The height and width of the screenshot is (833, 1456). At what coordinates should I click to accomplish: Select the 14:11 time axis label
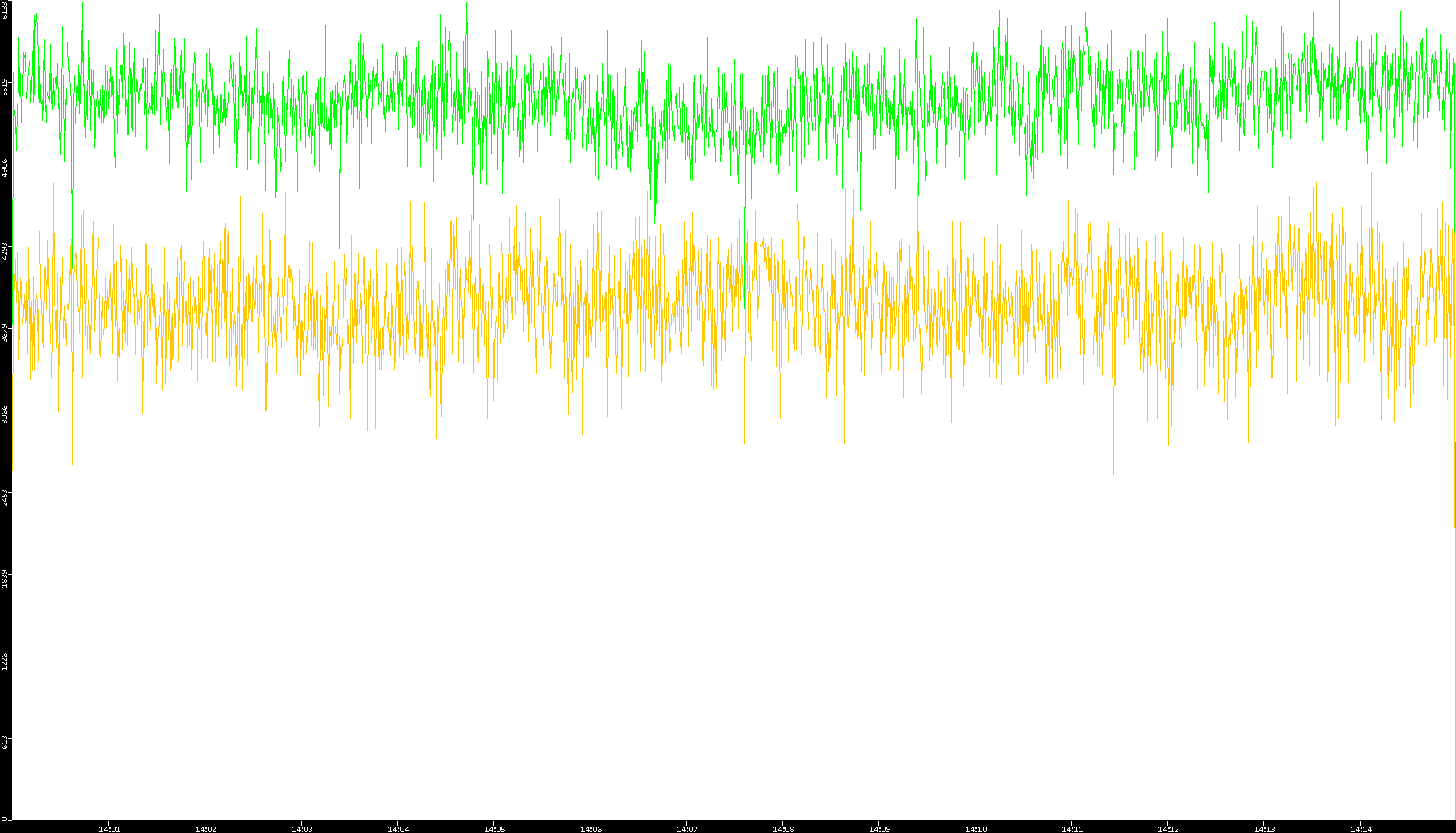pyautogui.click(x=1073, y=829)
